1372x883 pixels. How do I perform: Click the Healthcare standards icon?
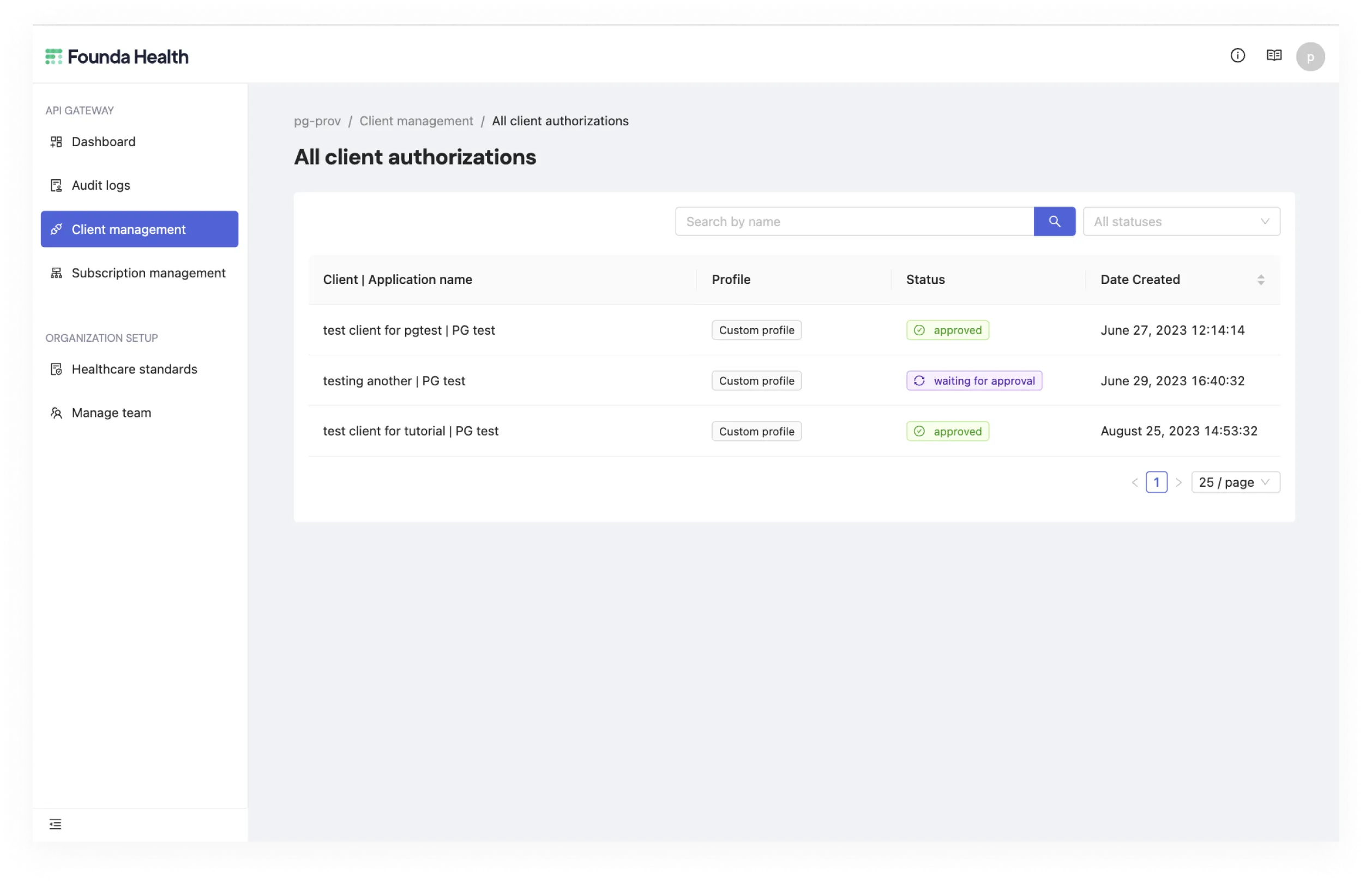pos(56,369)
